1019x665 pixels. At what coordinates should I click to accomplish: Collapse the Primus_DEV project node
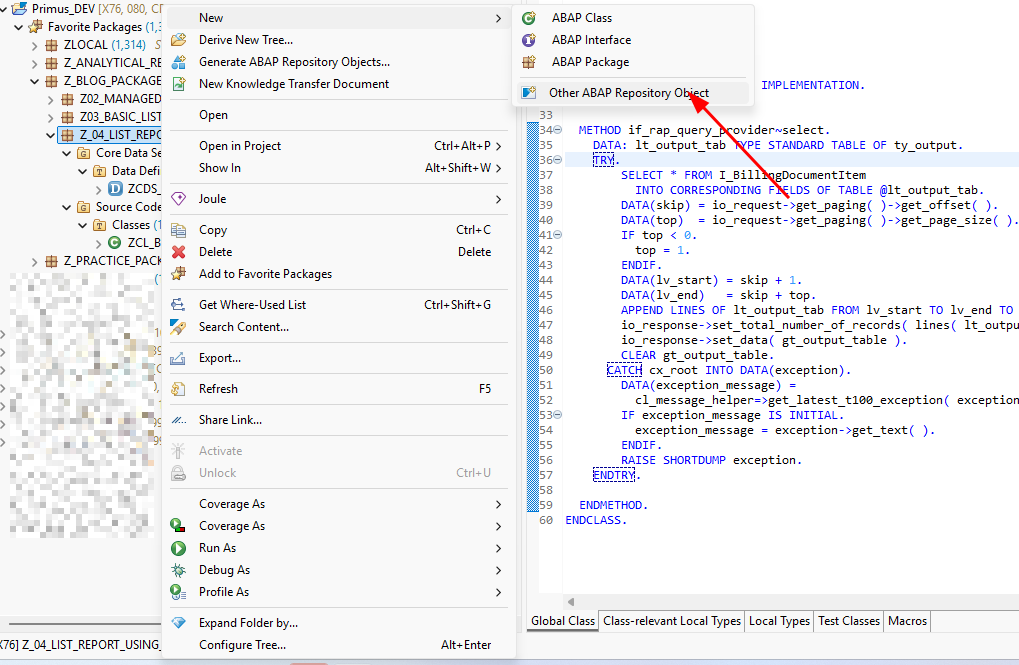[x=4, y=9]
